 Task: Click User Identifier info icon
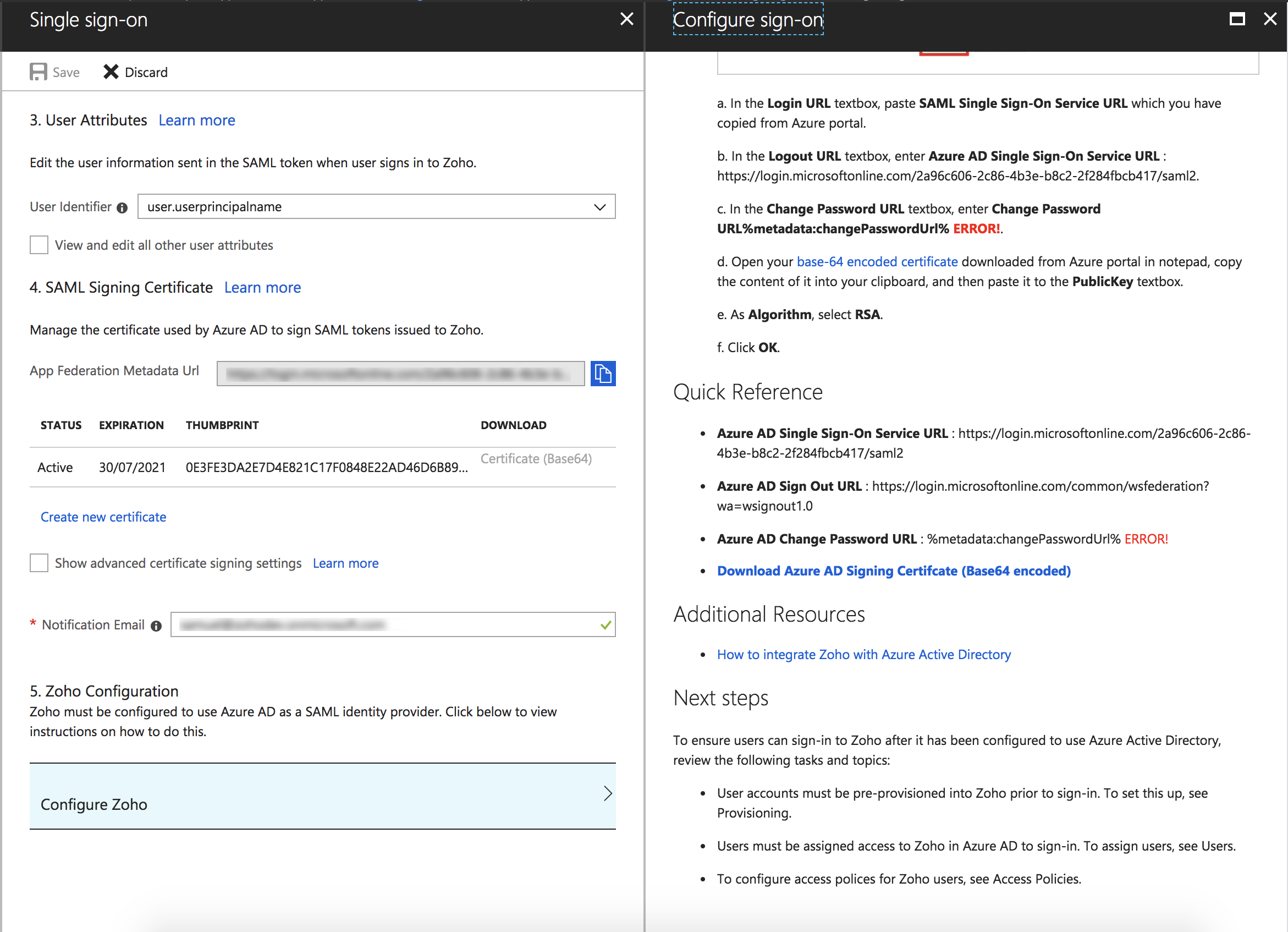[122, 208]
